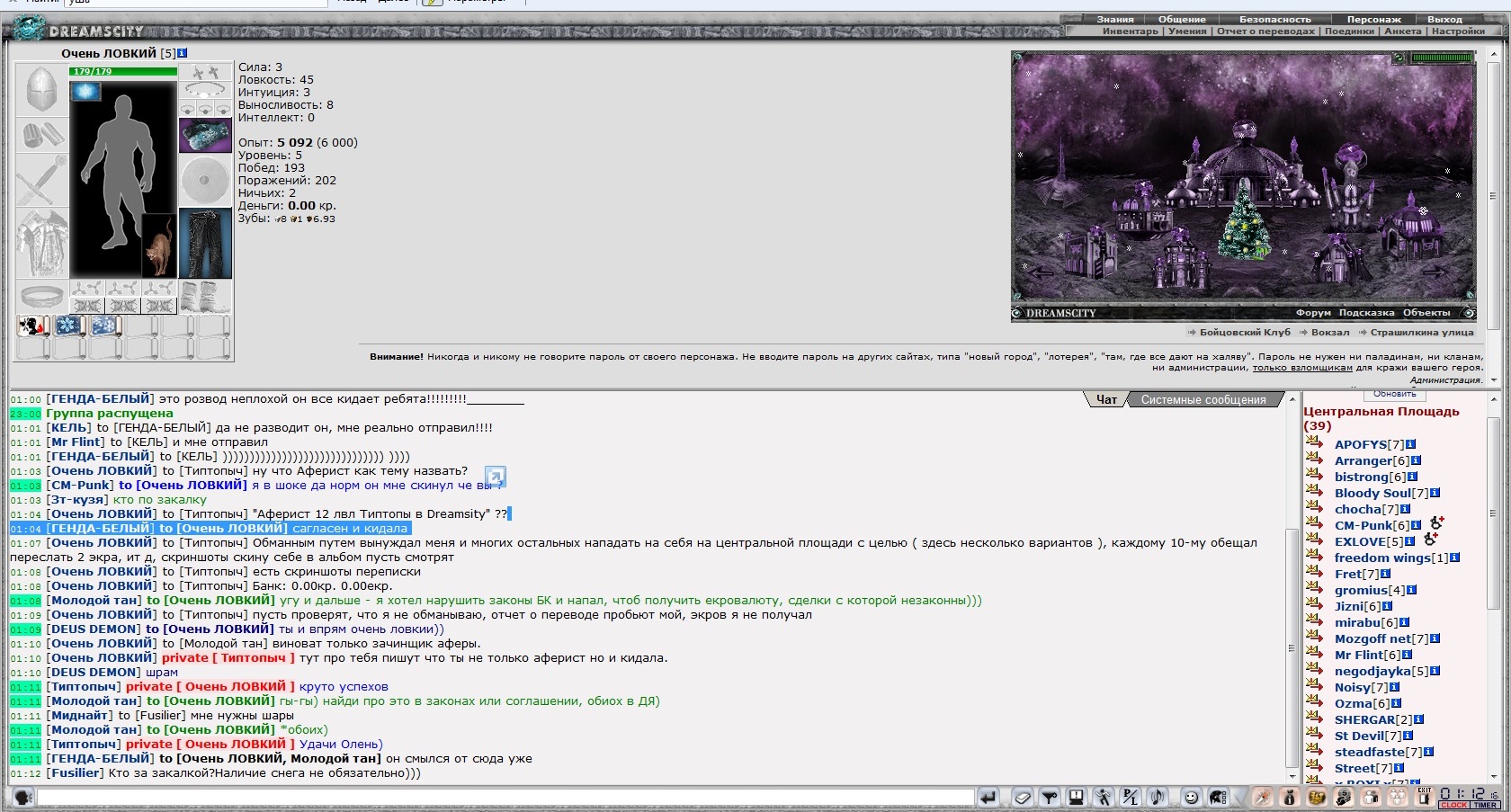The width and height of the screenshot is (1511, 812).
Task: Click the sword weapon slot
Action: pos(41,181)
